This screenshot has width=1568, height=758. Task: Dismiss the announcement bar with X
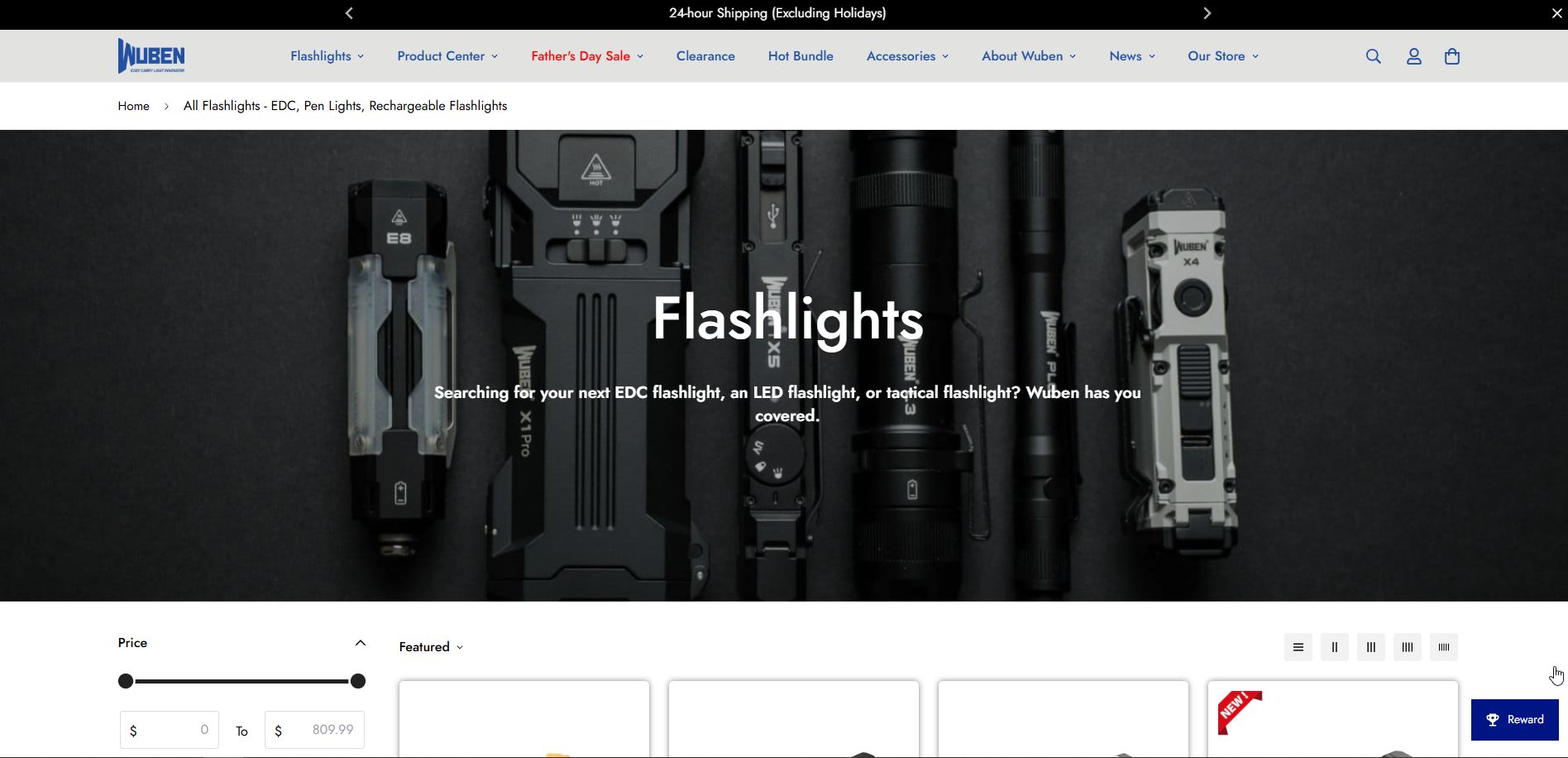(1557, 13)
